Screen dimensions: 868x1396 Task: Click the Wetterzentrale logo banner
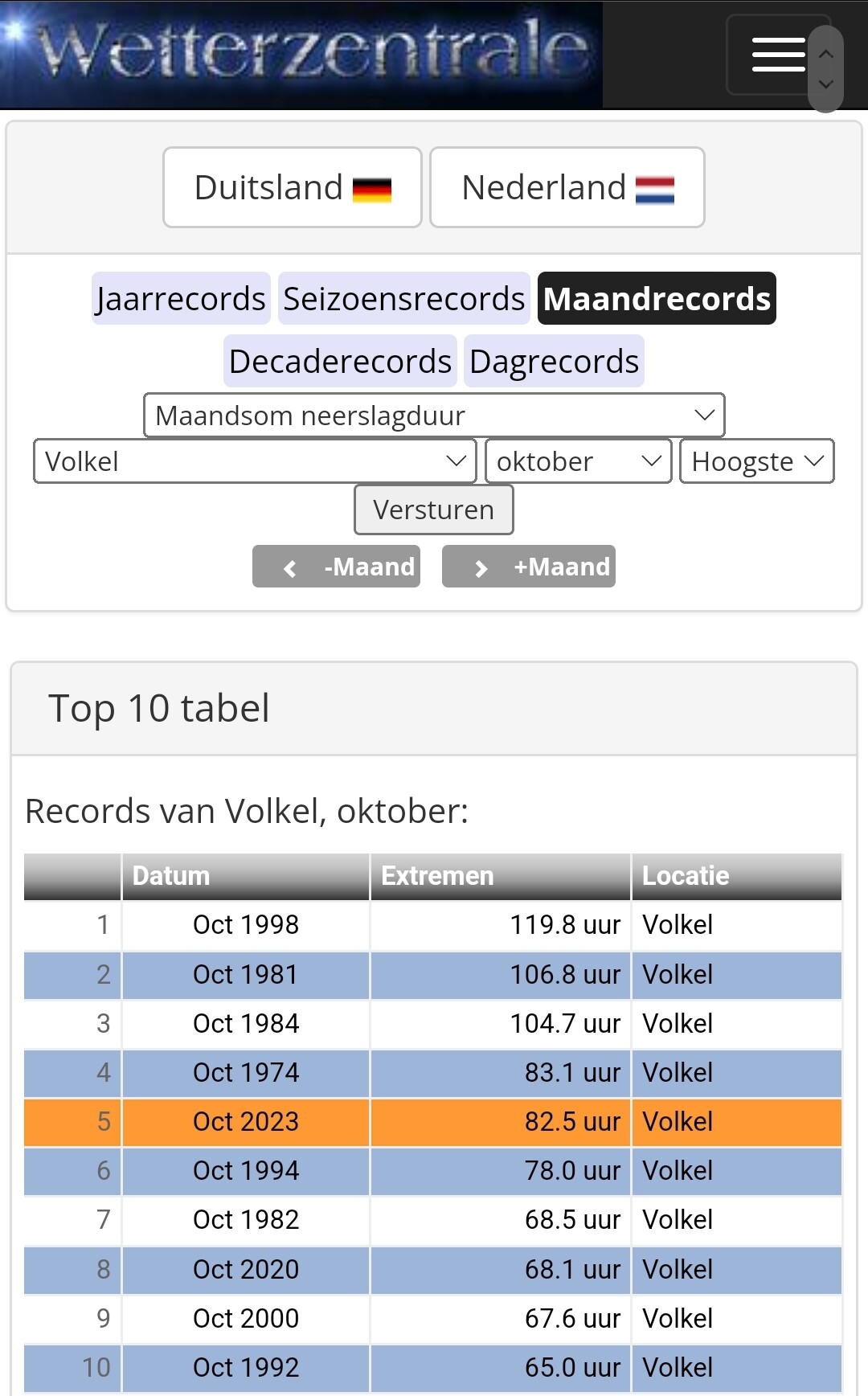301,55
